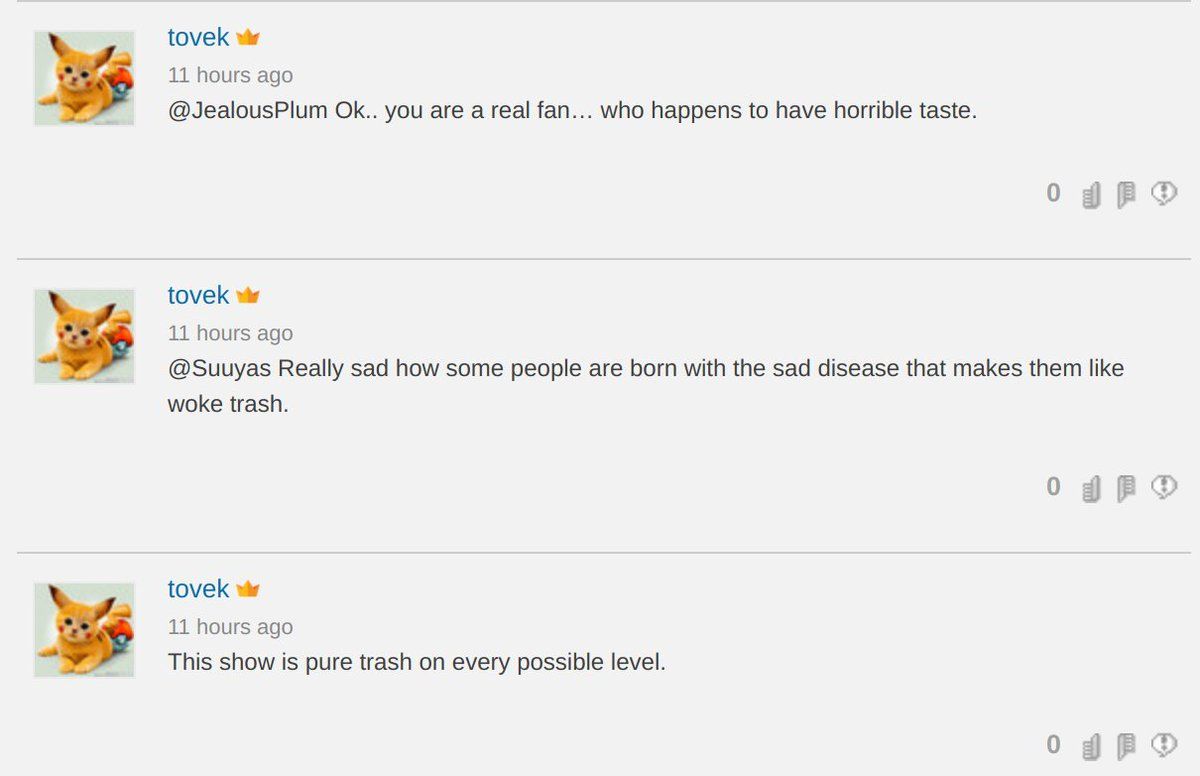Report the comment replying to @JealousPlum
The height and width of the screenshot is (776, 1200).
pyautogui.click(x=1163, y=194)
